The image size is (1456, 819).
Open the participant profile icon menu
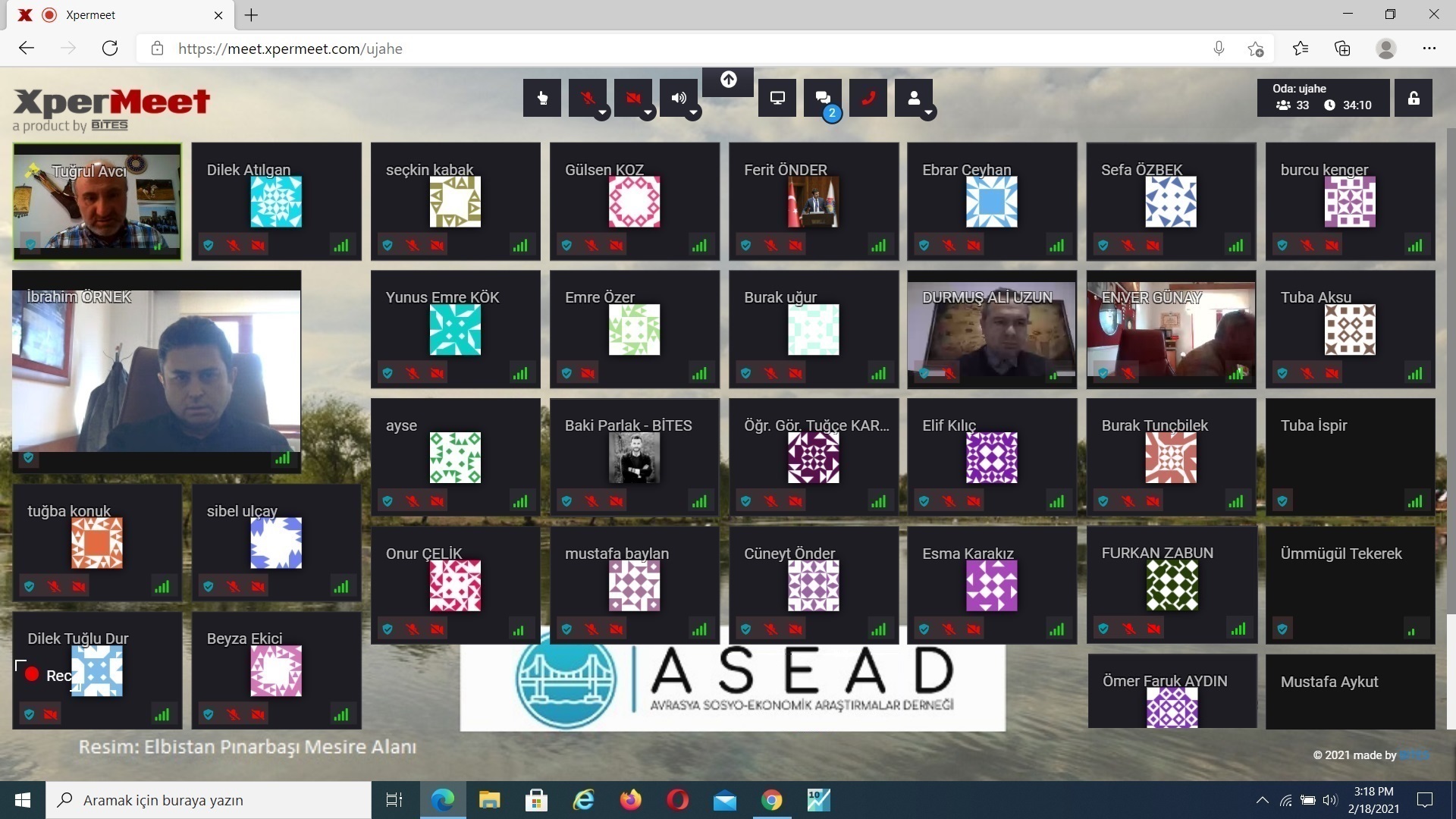pos(913,98)
